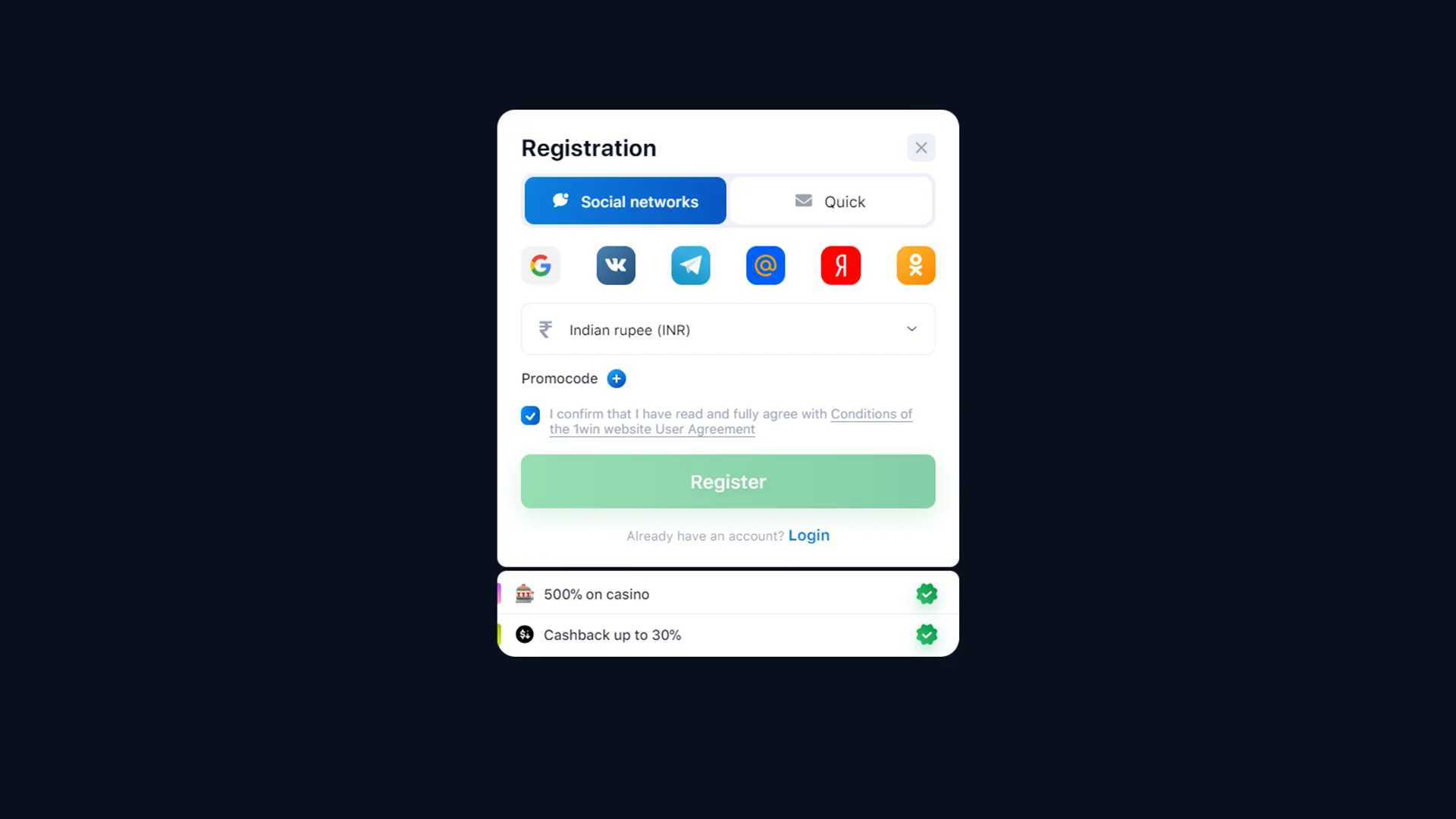Open the User Agreement conditions link
1456x819 pixels.
(731, 421)
